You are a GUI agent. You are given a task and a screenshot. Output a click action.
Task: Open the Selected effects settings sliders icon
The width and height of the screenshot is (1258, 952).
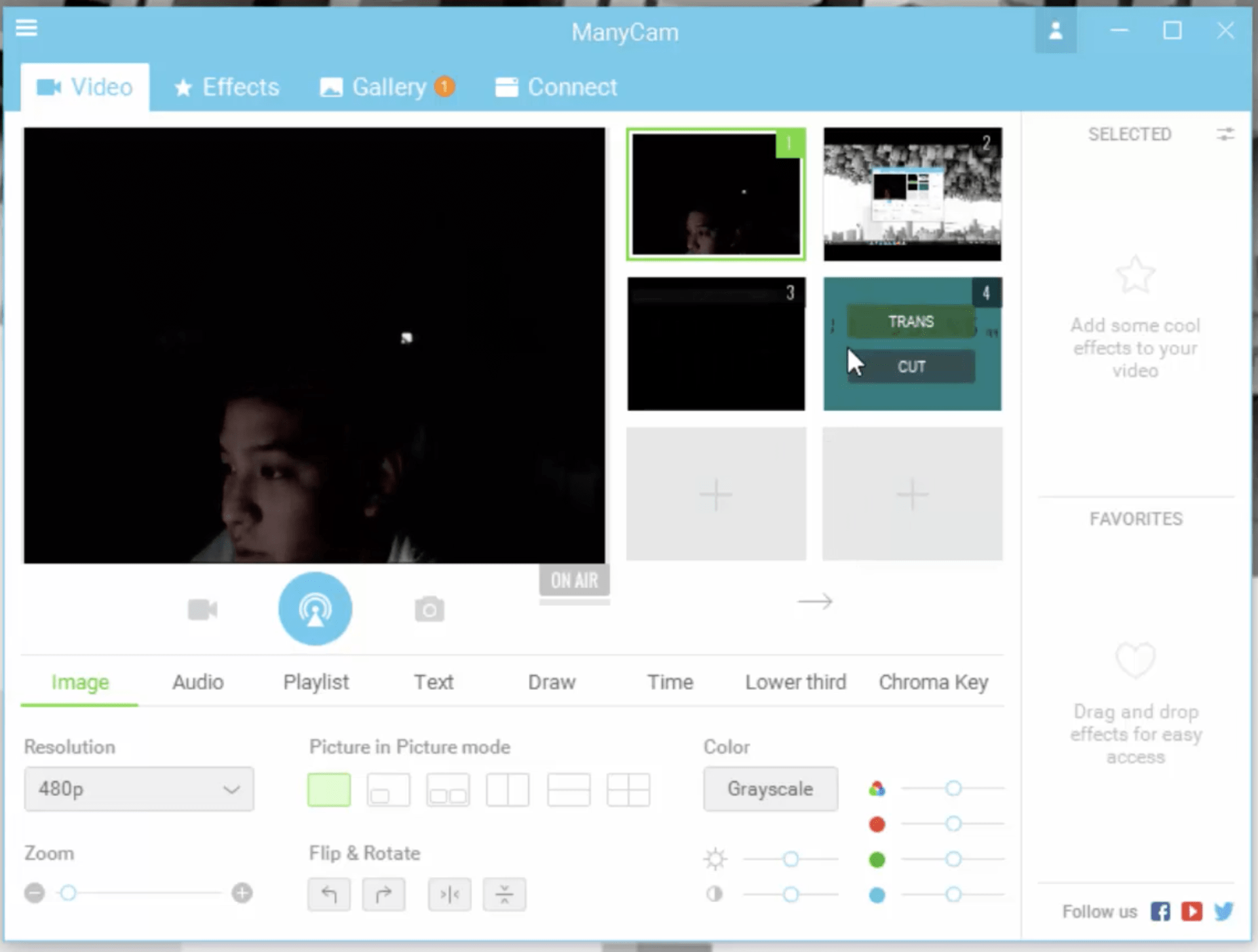coord(1225,134)
